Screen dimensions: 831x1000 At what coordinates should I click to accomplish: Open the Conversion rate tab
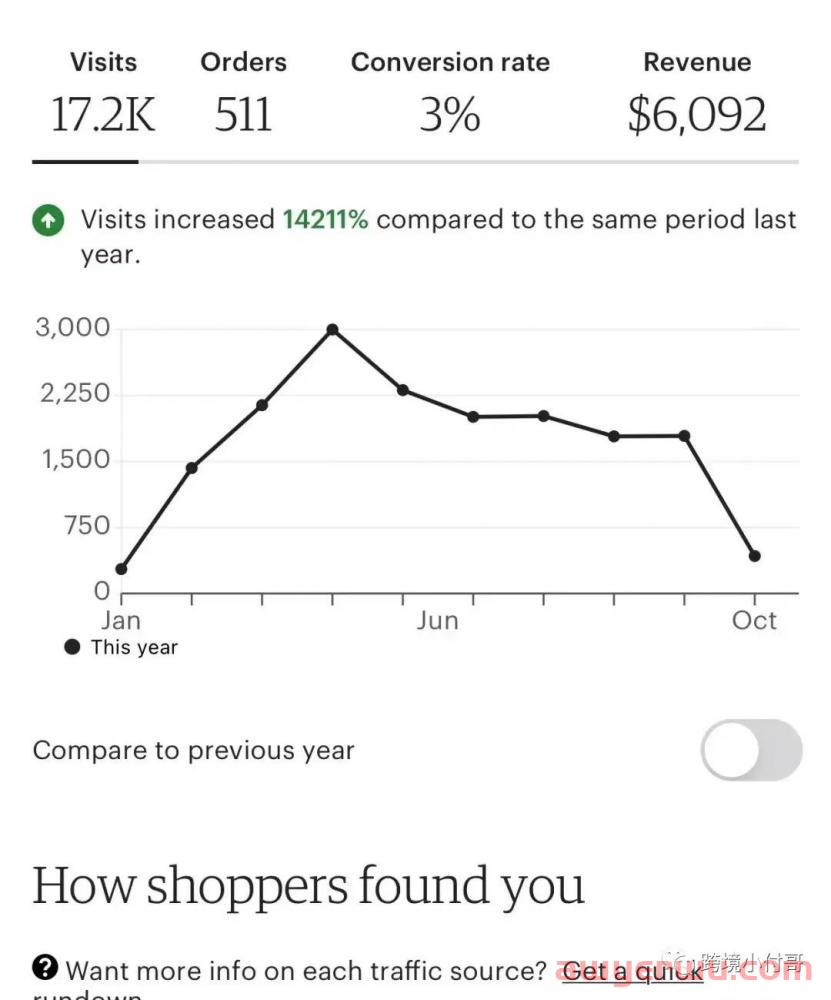[x=450, y=94]
